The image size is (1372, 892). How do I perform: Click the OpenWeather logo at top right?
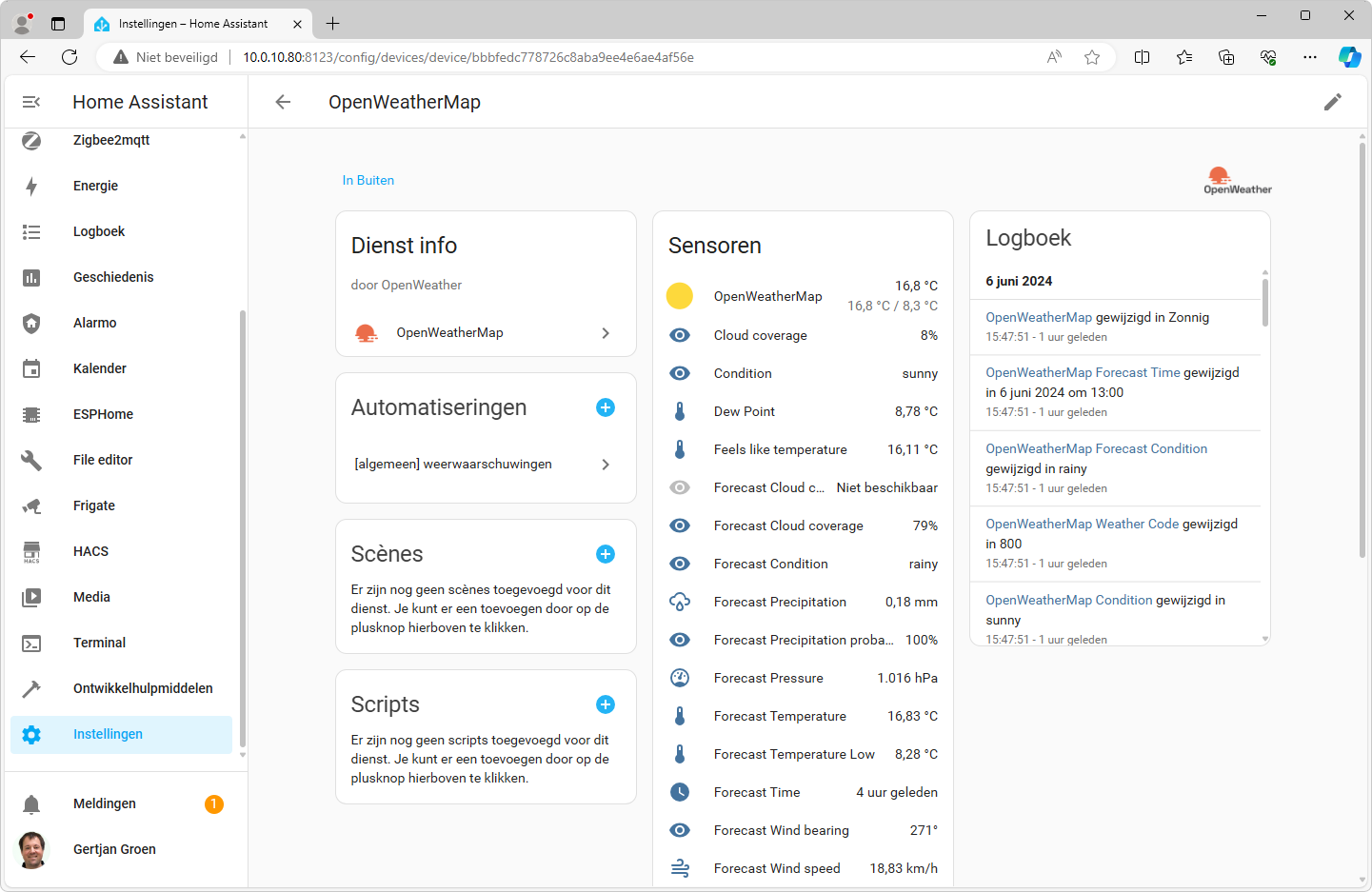[1237, 180]
